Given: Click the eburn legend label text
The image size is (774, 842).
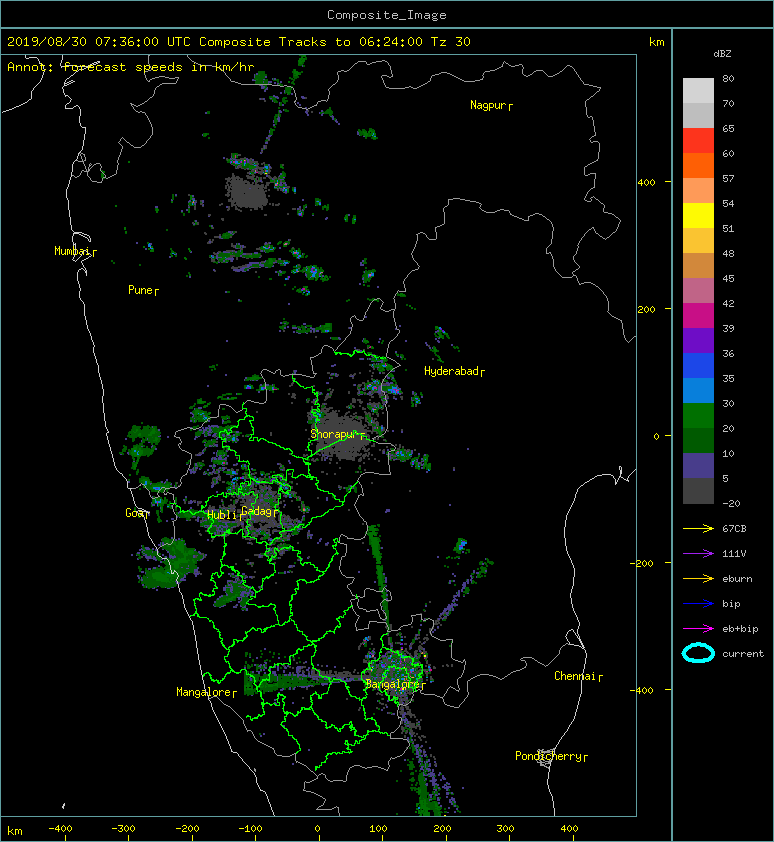Looking at the screenshot, I should (x=737, y=579).
